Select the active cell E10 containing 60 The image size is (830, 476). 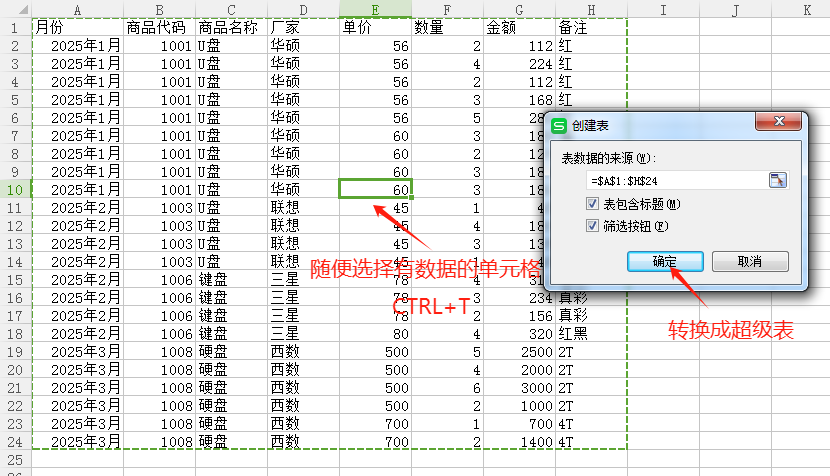click(375, 189)
